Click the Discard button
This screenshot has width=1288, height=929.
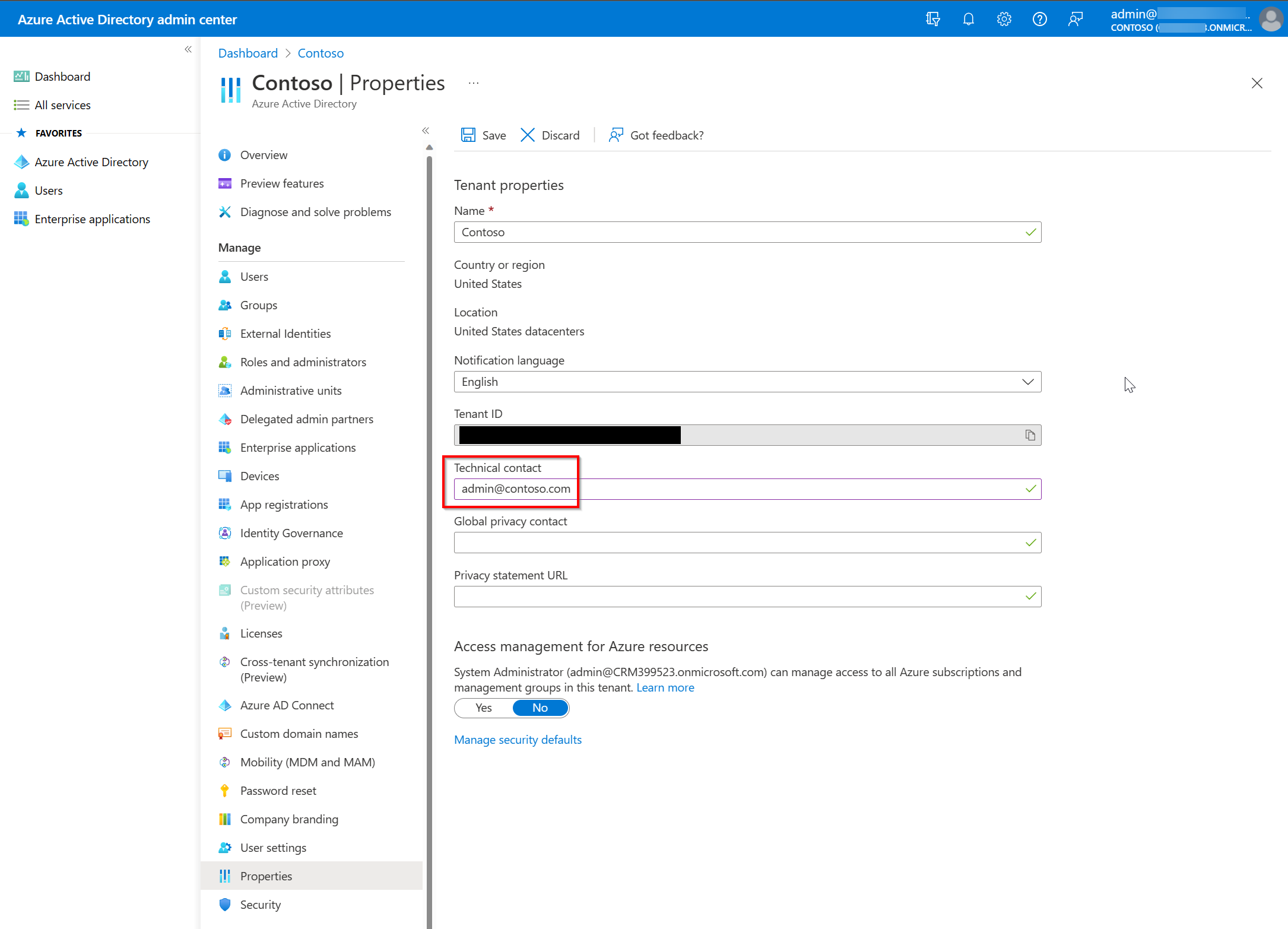pos(550,135)
